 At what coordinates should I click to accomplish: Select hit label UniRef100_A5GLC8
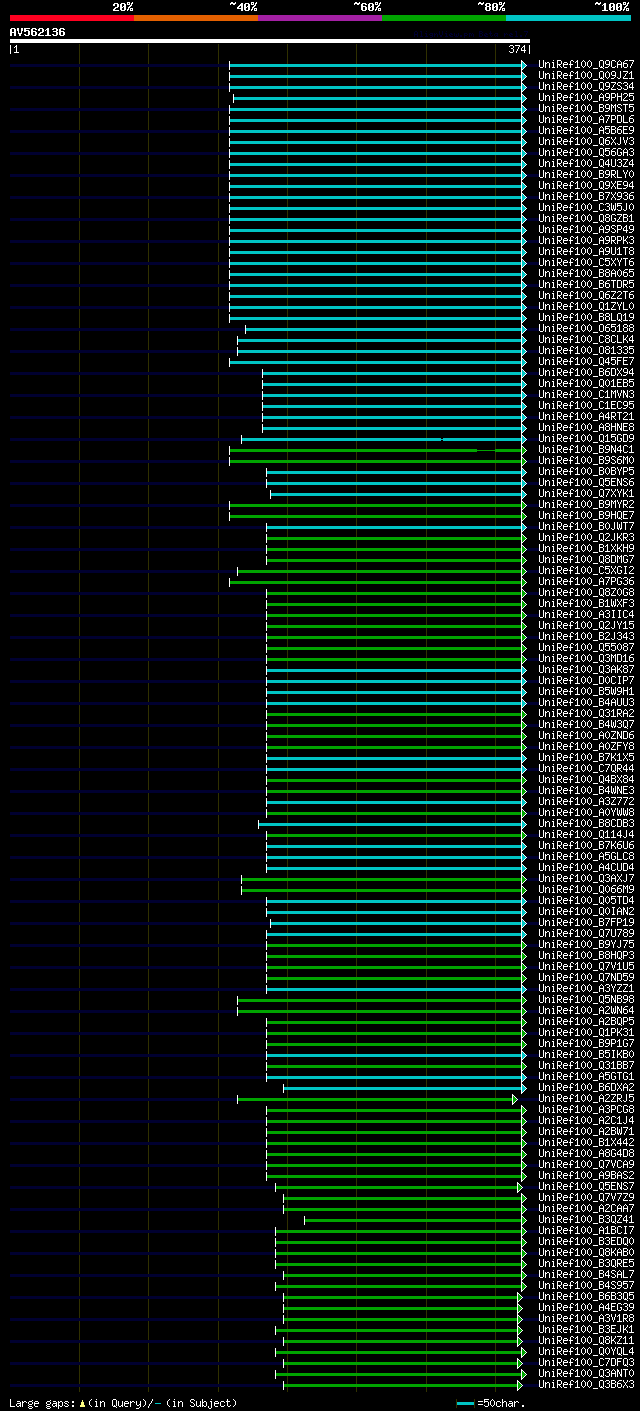click(x=586, y=856)
